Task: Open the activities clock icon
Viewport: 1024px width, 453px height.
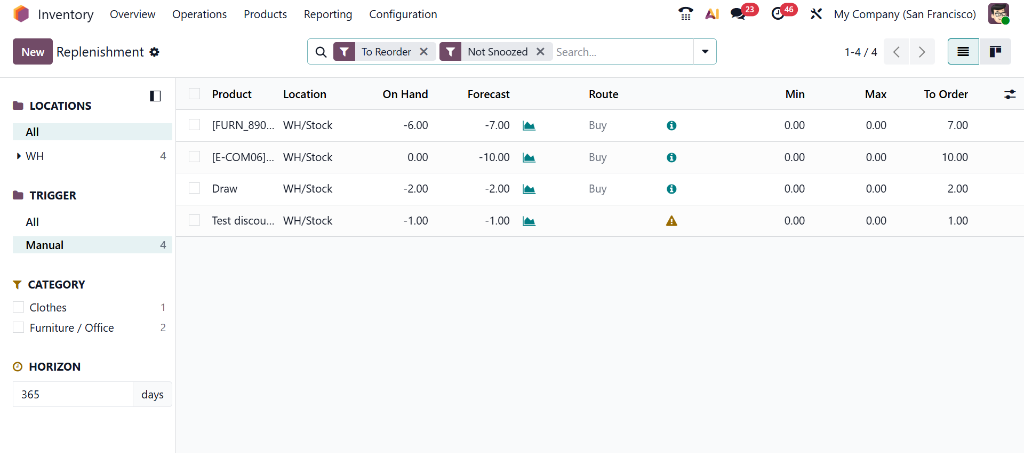Action: tap(778, 14)
